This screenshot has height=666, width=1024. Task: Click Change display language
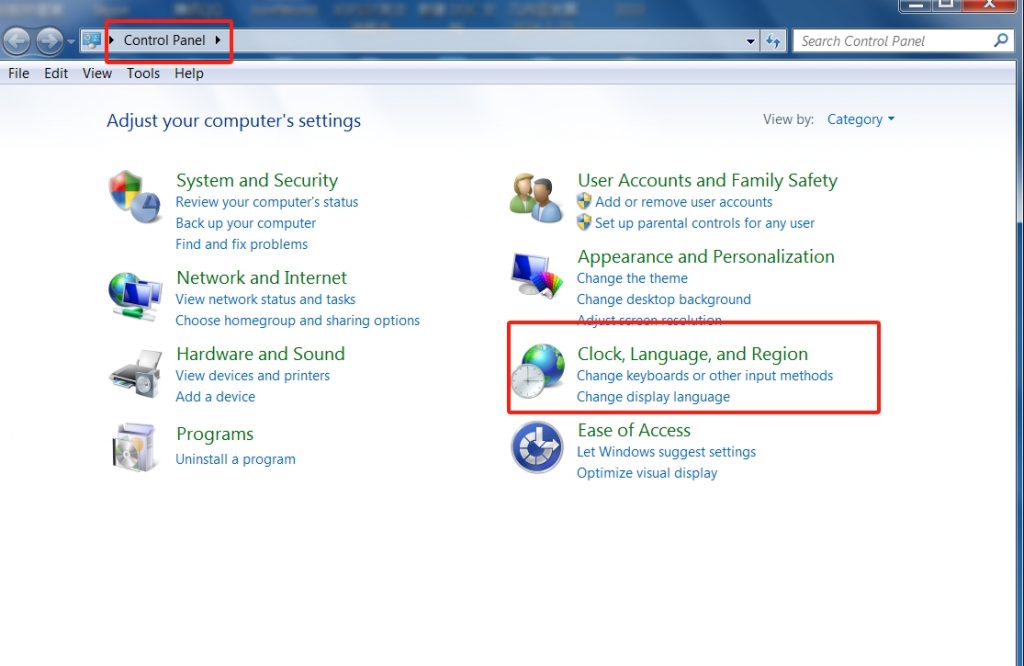(653, 396)
